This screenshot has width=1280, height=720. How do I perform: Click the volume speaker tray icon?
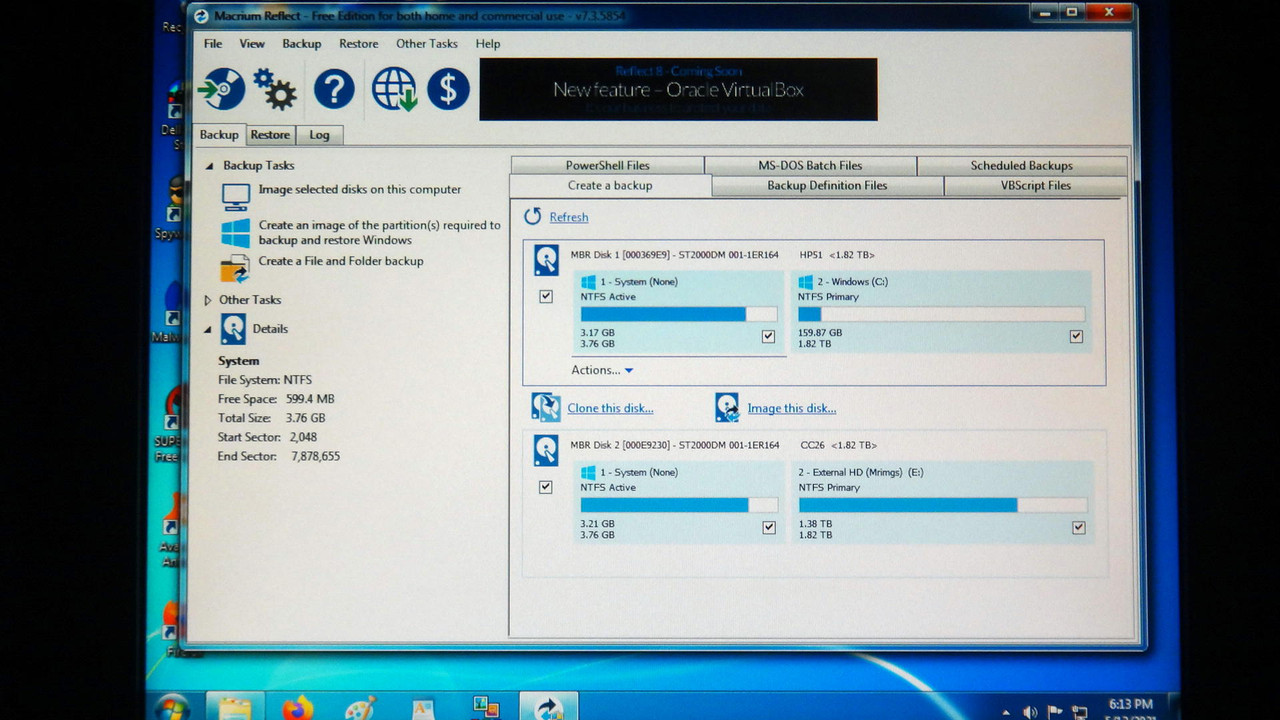tap(1030, 712)
